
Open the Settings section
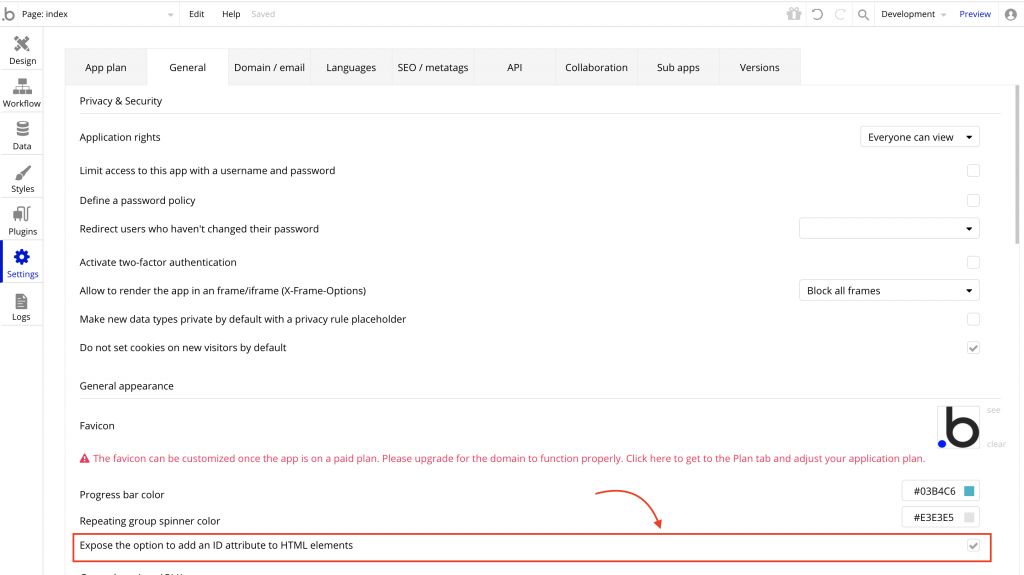[22, 263]
